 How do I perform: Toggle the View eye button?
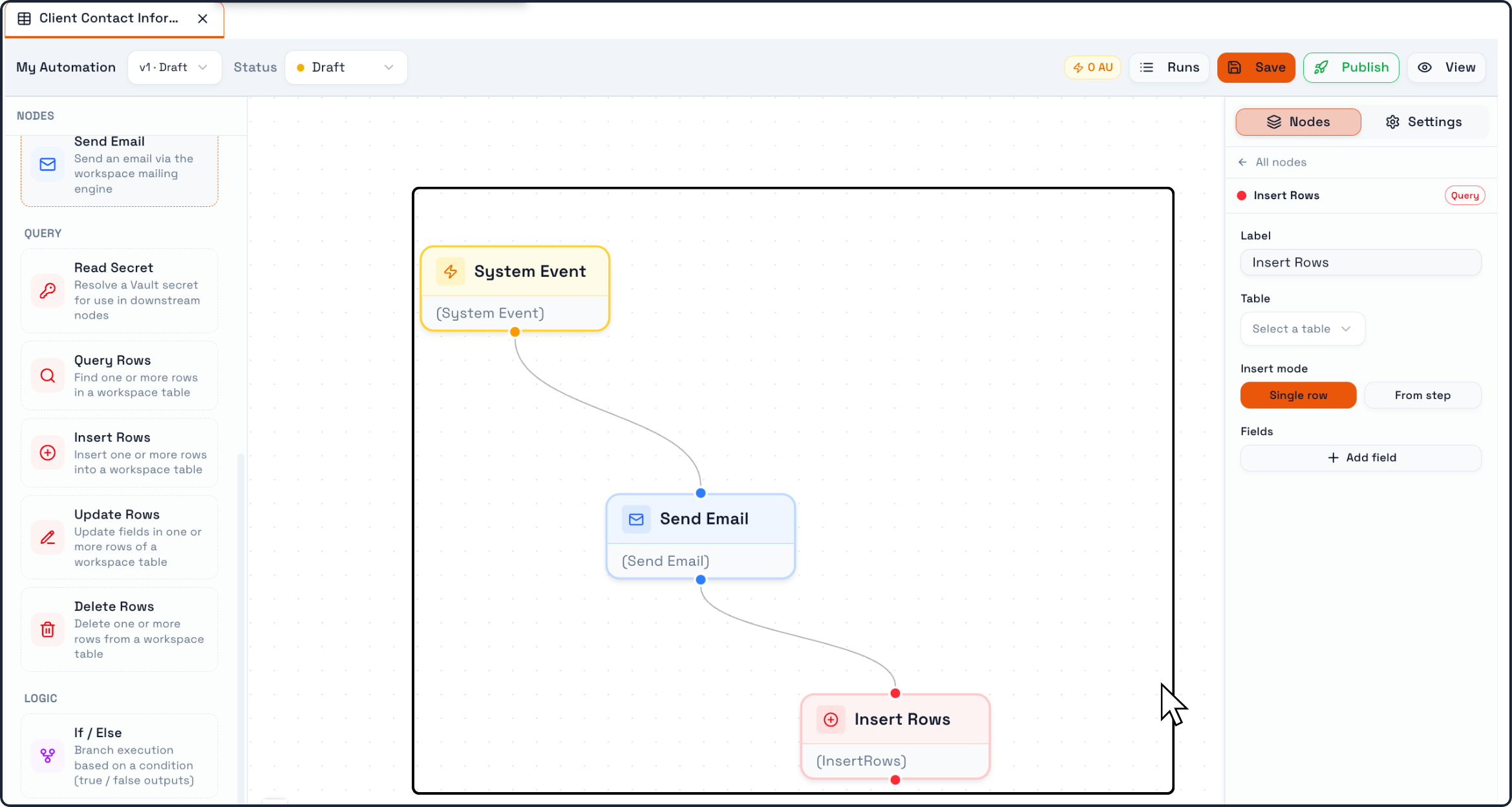point(1447,67)
